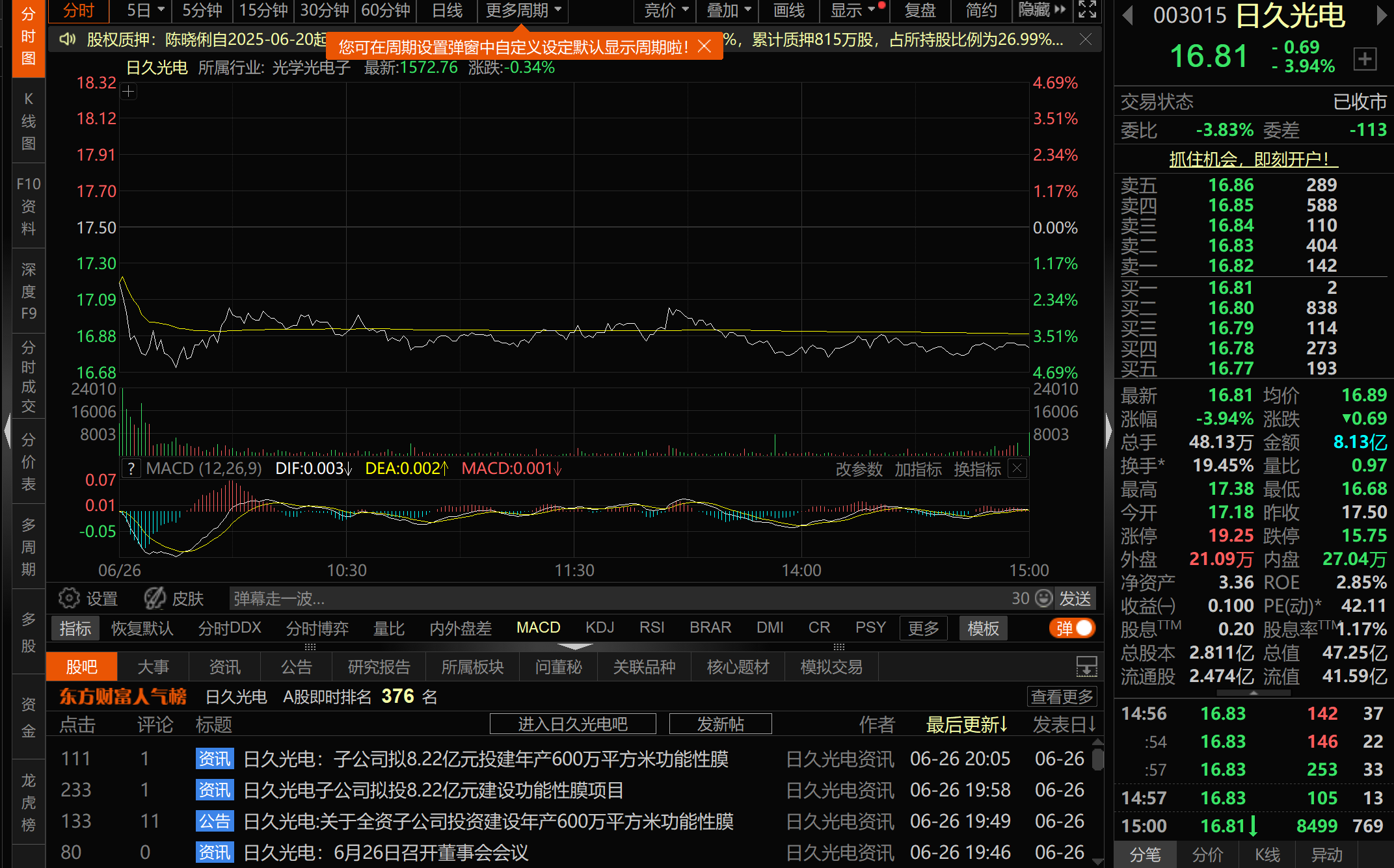Close the MACD indicator panel

[1017, 468]
